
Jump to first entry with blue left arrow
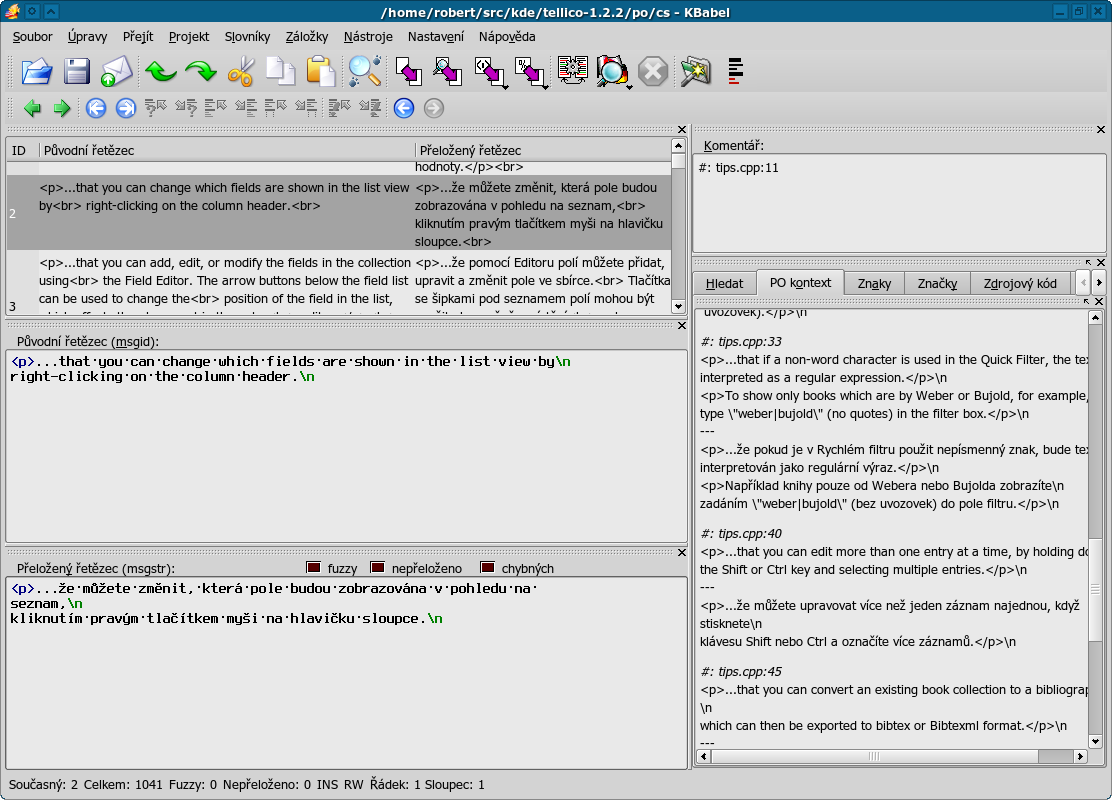tap(96, 108)
